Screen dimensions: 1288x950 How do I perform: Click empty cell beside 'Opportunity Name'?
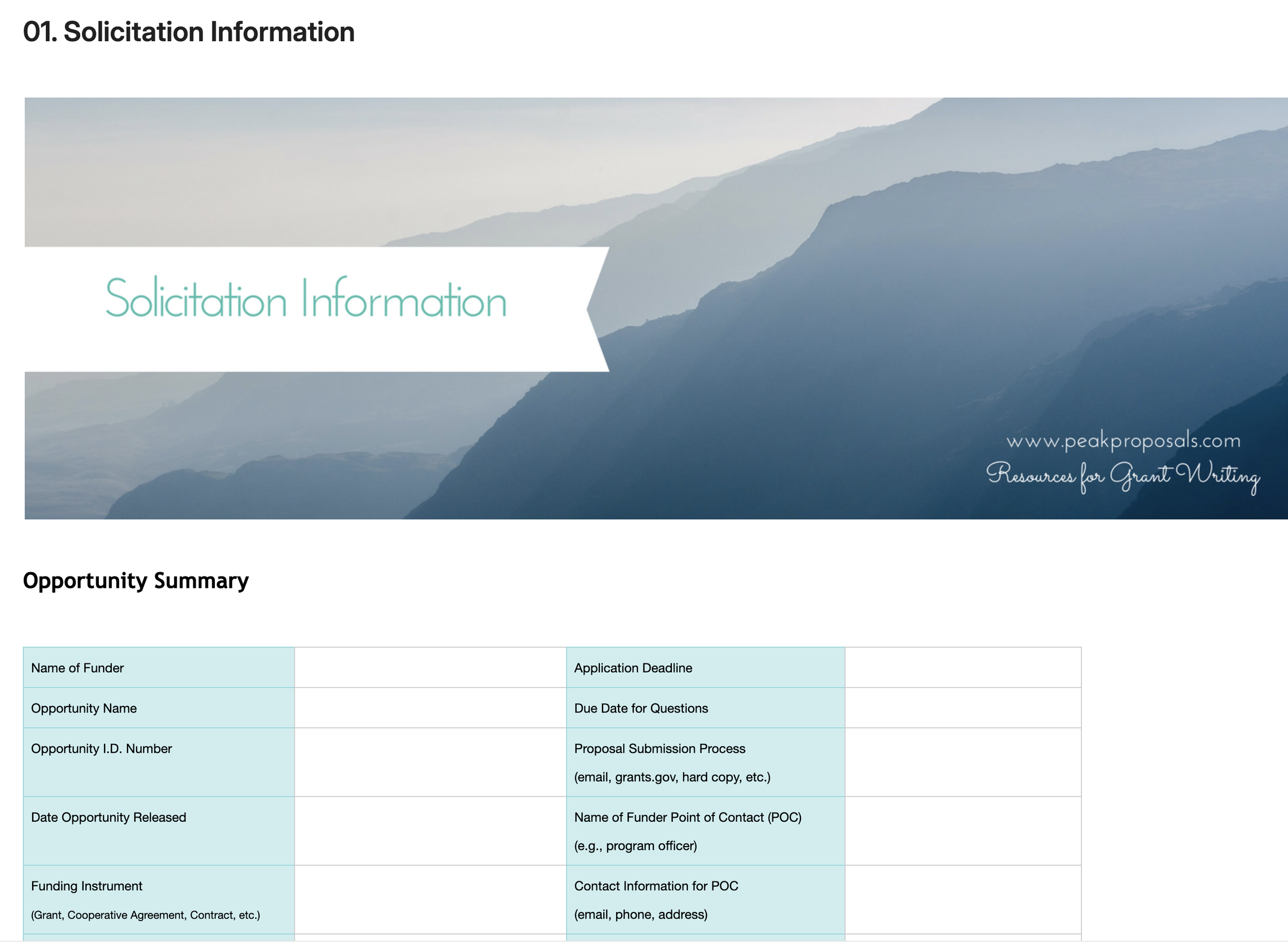[x=430, y=708]
